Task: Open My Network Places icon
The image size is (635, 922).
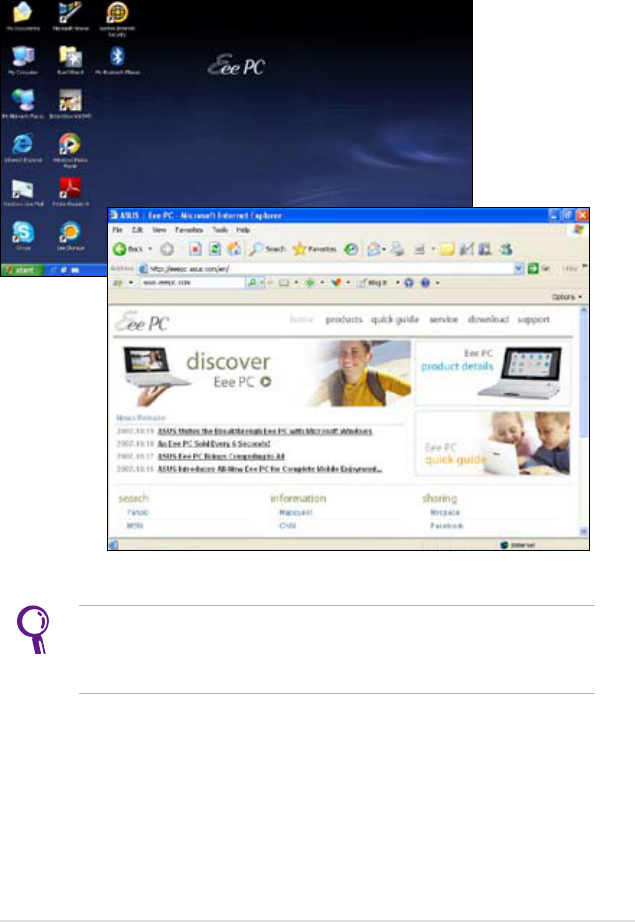Action: tap(23, 104)
